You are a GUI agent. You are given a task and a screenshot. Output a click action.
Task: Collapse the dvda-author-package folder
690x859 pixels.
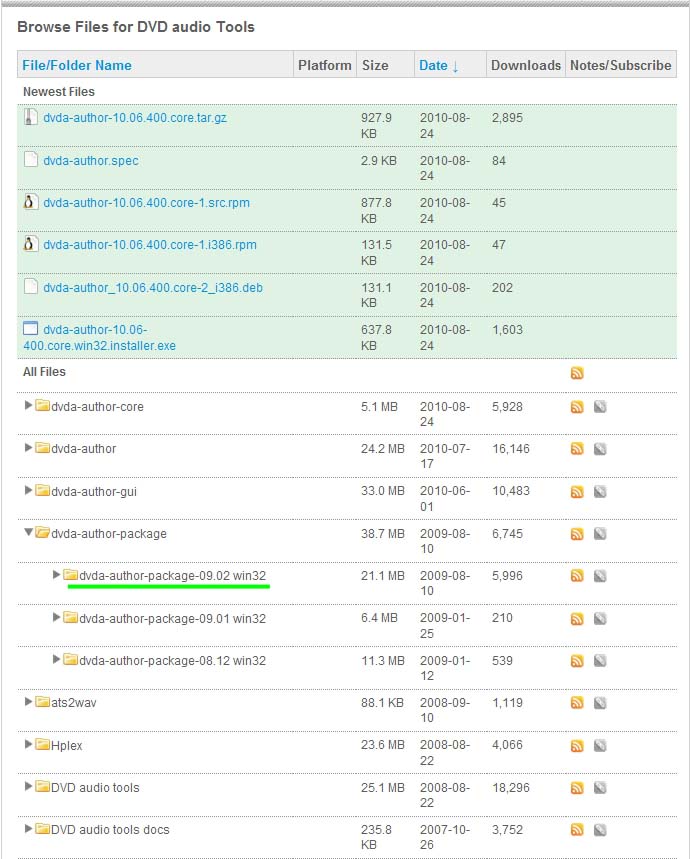pyautogui.click(x=28, y=532)
